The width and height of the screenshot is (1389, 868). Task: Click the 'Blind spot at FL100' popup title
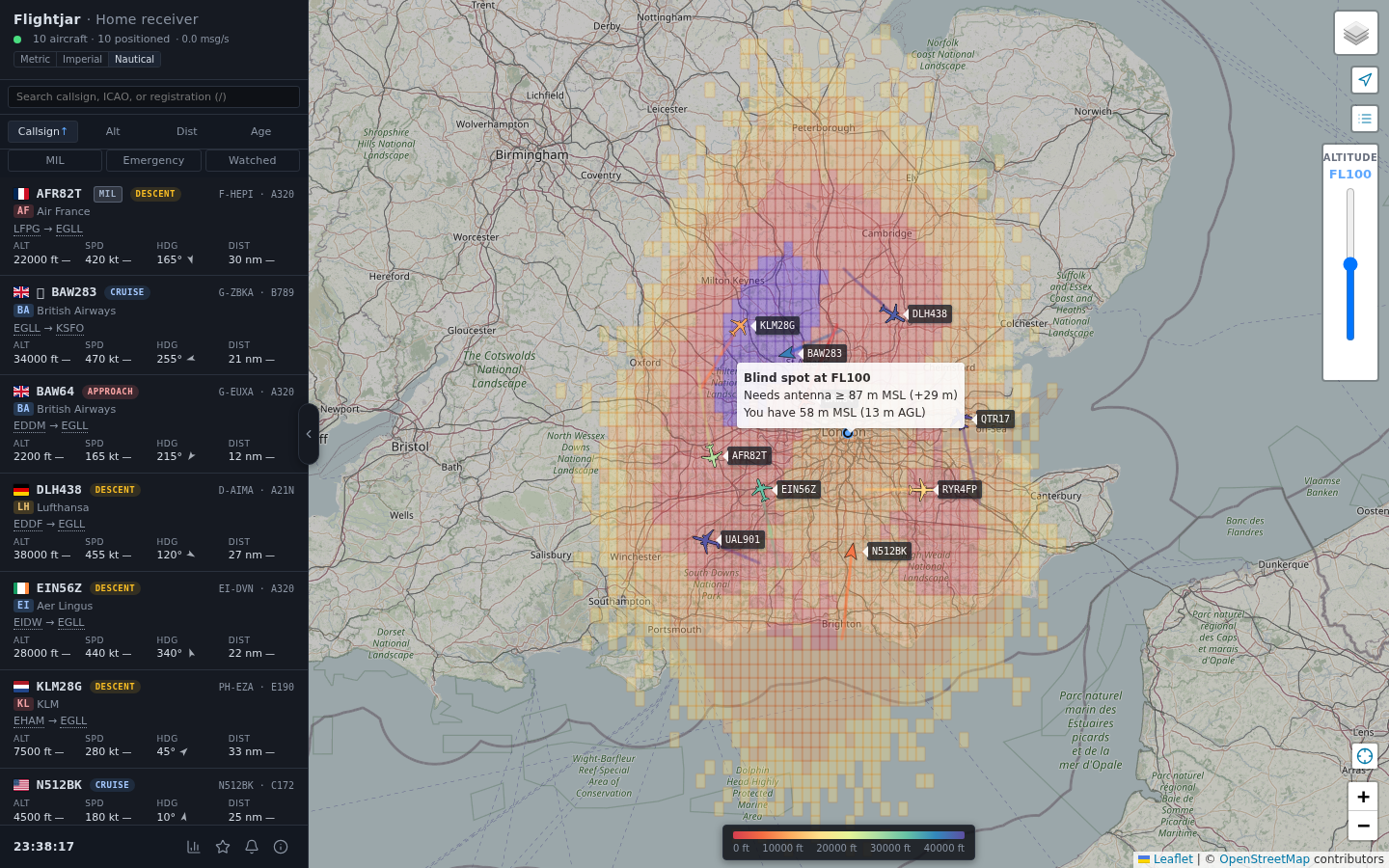pos(807,378)
